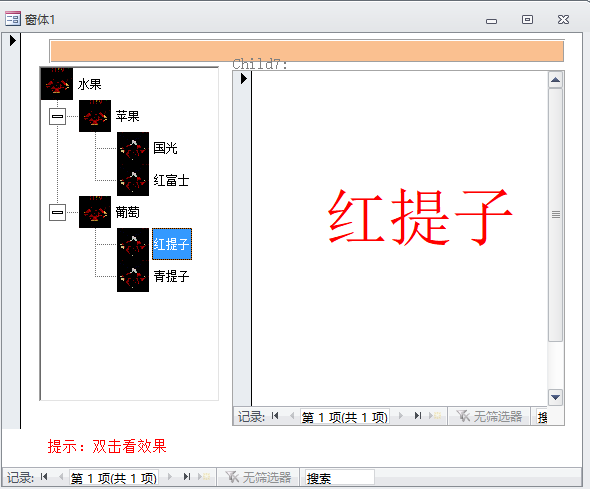This screenshot has height=489, width=590.
Task: Click the 国光 node icon
Action: point(133,148)
